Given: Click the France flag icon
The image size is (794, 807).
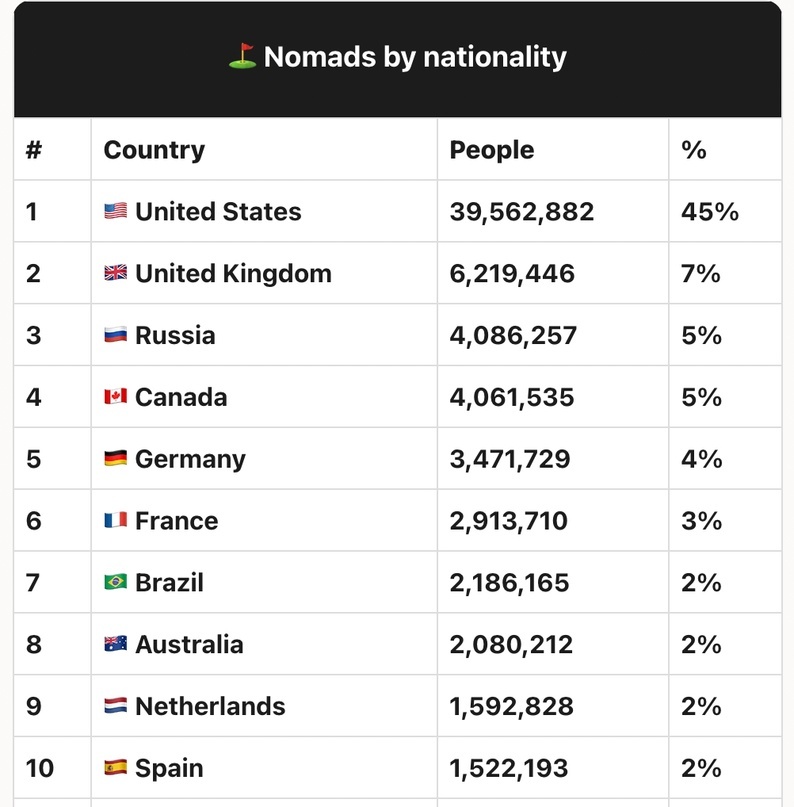Looking at the screenshot, I should pyautogui.click(x=116, y=521).
